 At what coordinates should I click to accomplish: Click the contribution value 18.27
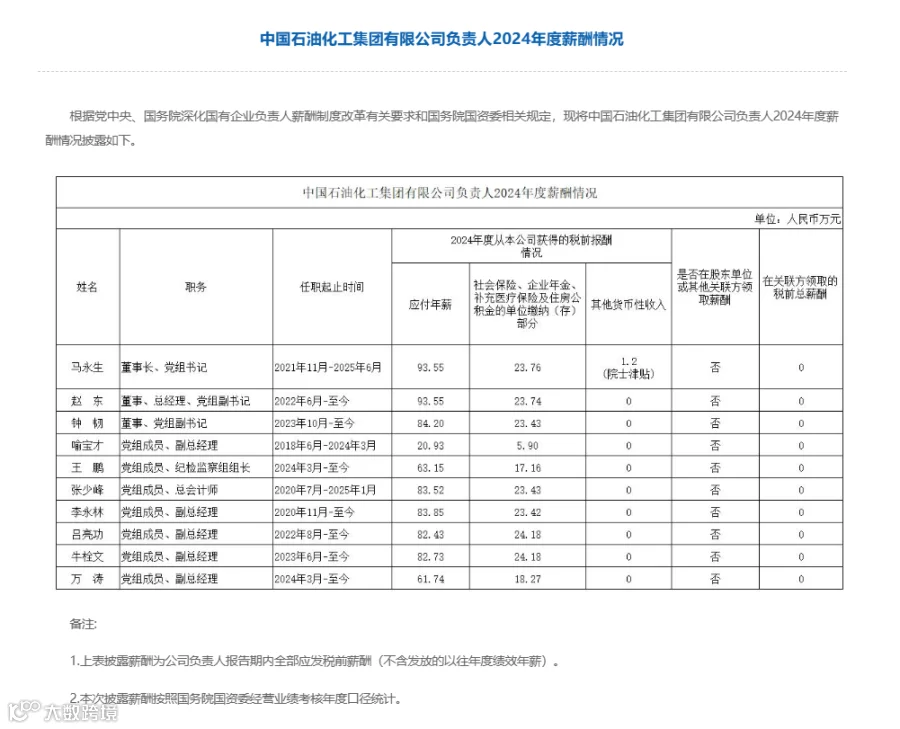pos(527,579)
